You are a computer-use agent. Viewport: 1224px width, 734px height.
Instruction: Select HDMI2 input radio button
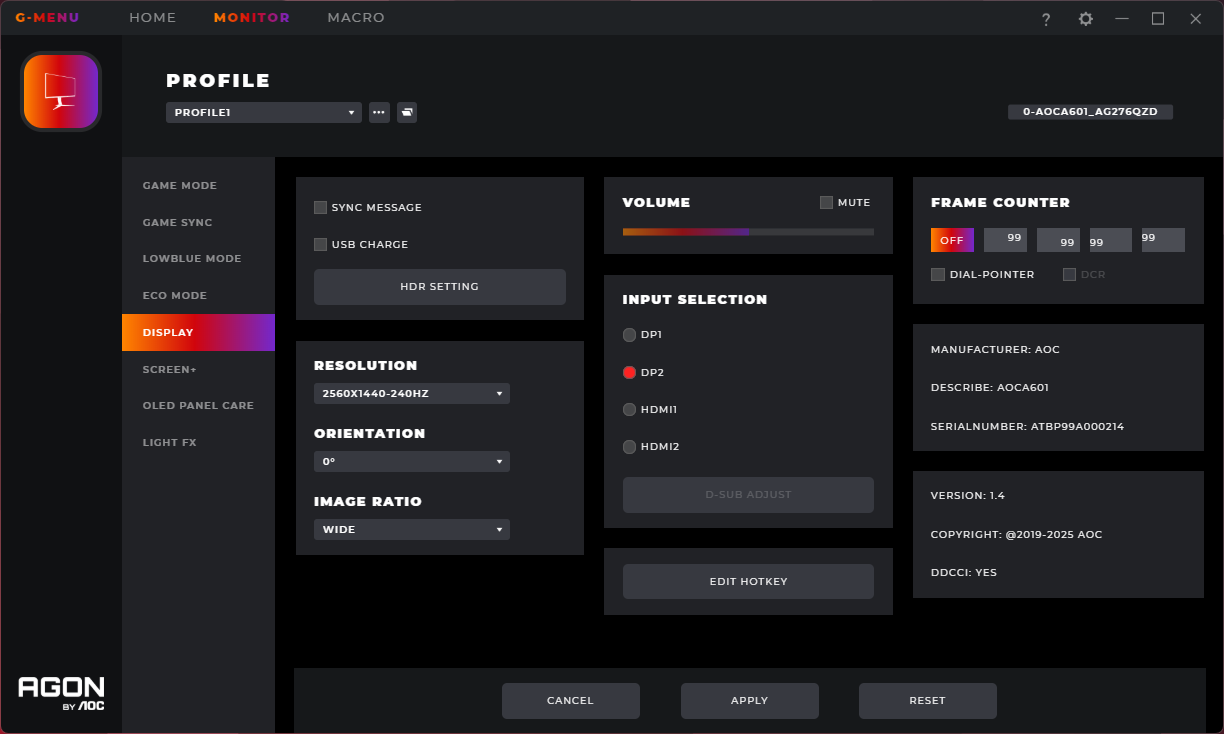click(629, 447)
